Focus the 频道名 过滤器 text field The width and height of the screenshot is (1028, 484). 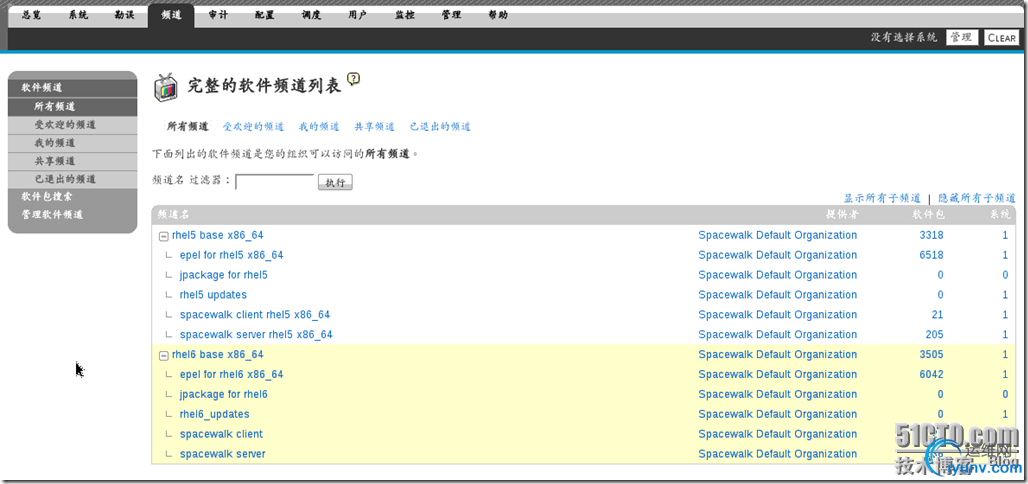coord(275,182)
